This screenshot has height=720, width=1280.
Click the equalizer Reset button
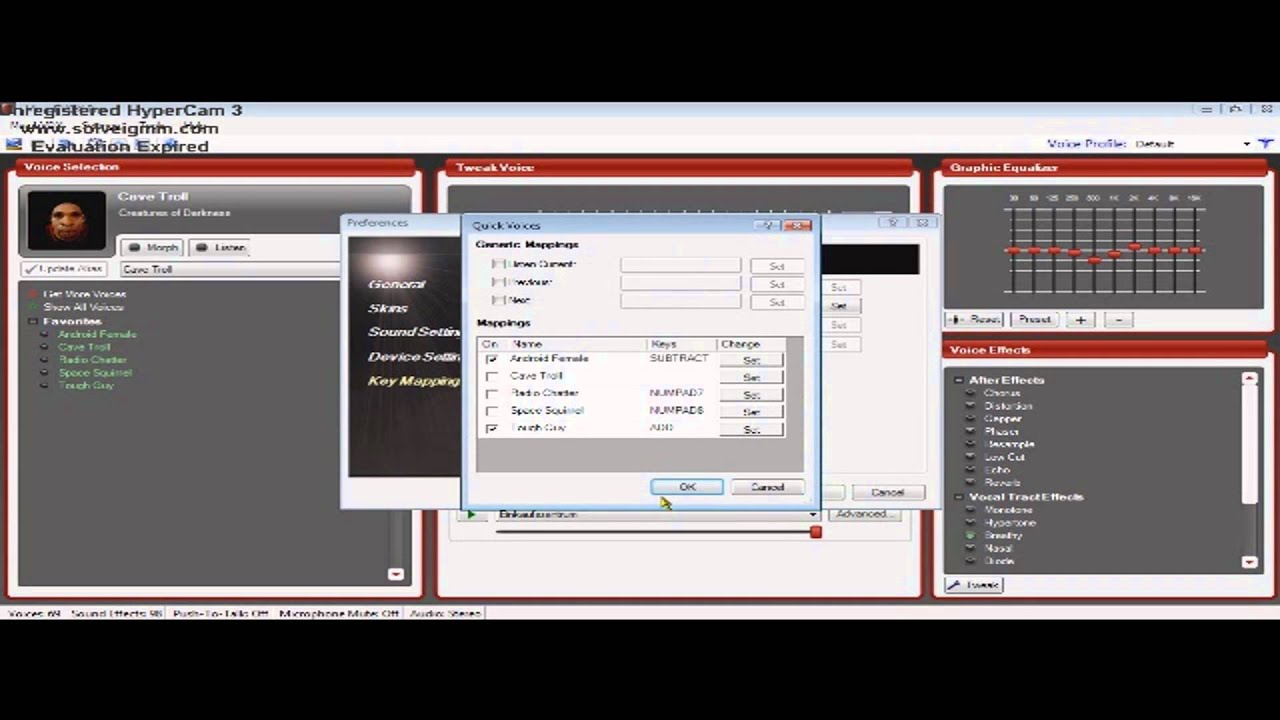[975, 320]
